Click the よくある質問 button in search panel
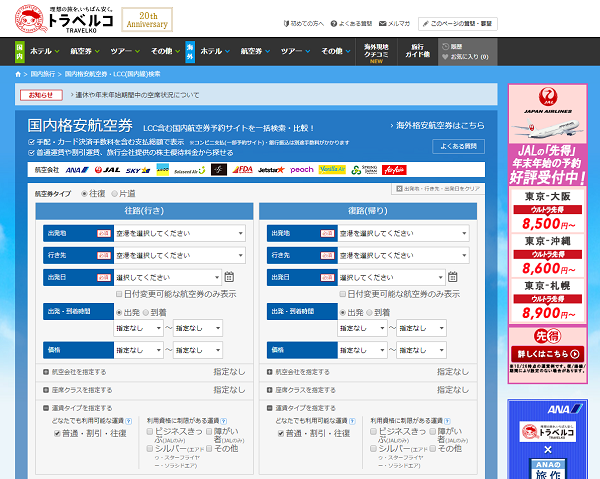Viewport: 600px width, 479px height. click(458, 146)
